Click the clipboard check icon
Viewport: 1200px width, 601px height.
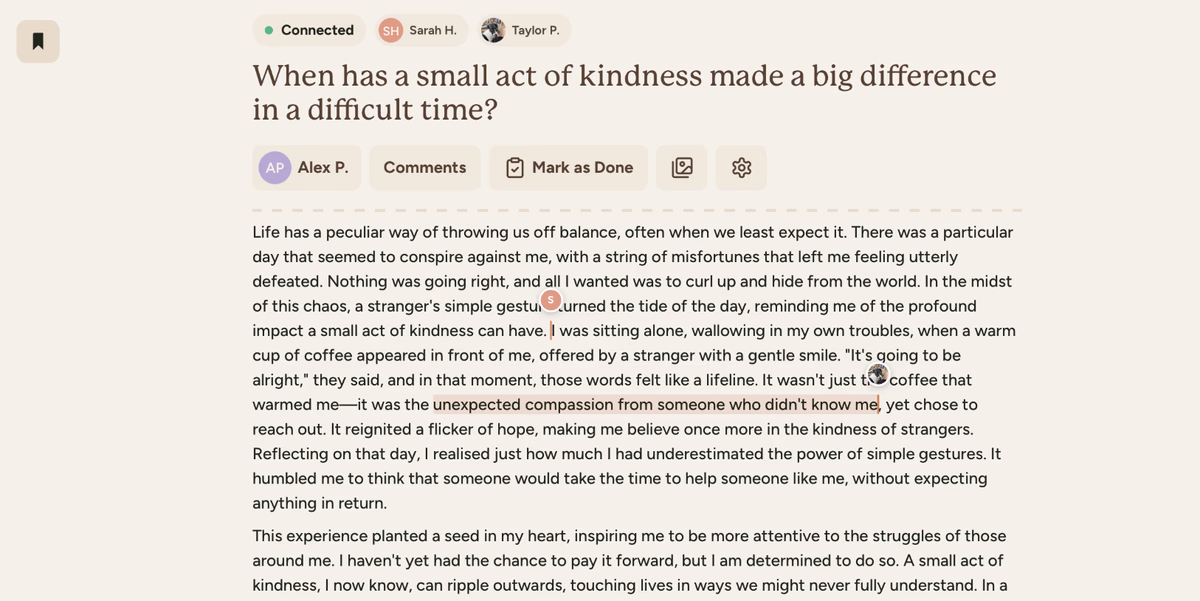[x=515, y=168]
